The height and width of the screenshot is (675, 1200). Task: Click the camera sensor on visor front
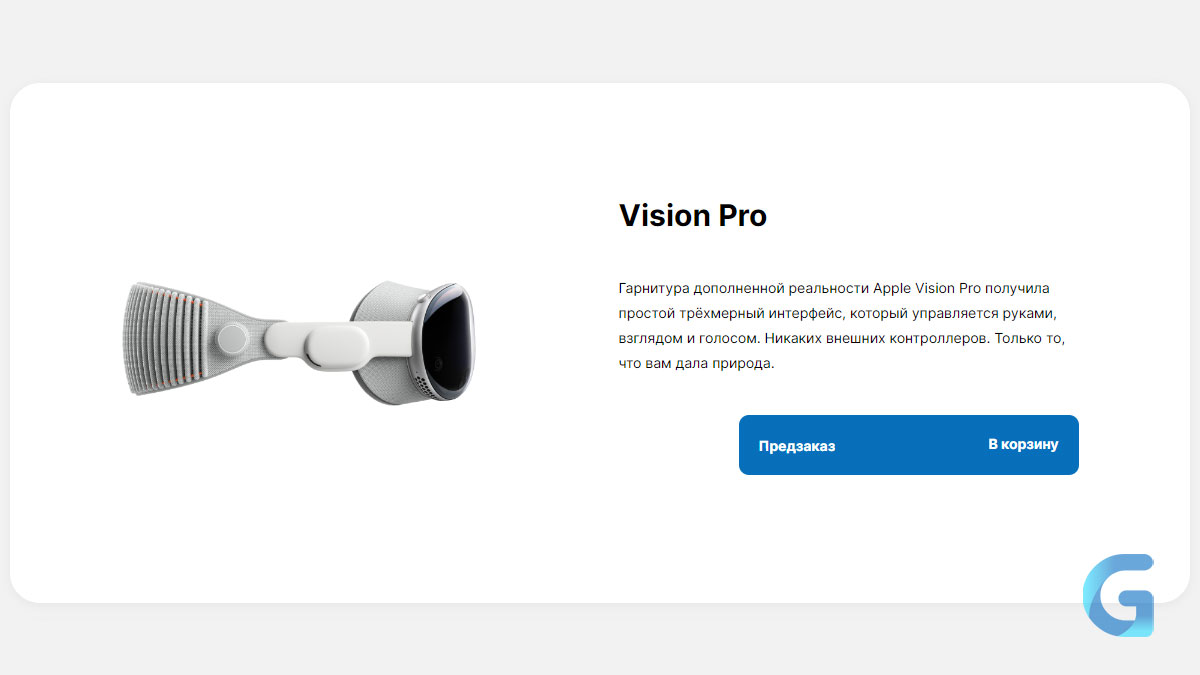point(438,363)
